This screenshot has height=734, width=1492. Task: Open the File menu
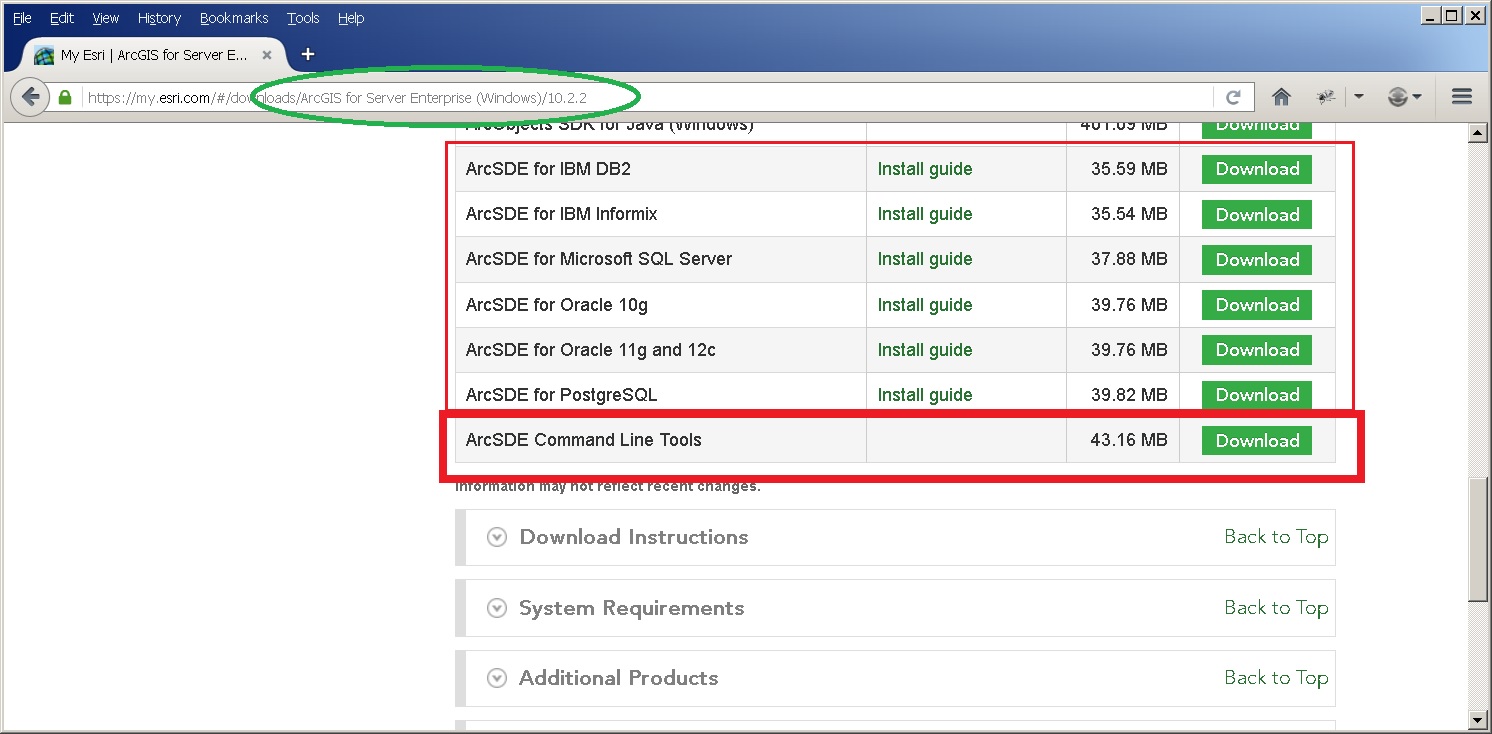(x=22, y=18)
